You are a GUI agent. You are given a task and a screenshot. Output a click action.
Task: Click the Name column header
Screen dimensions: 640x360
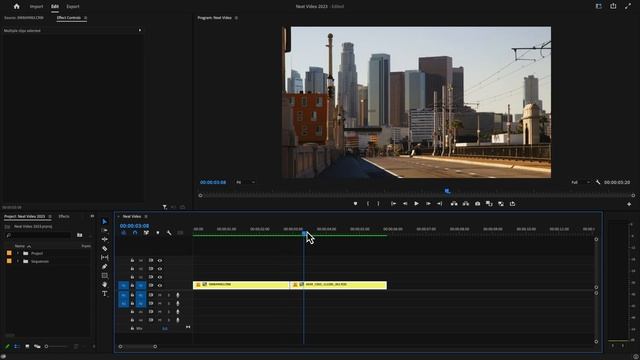point(20,246)
